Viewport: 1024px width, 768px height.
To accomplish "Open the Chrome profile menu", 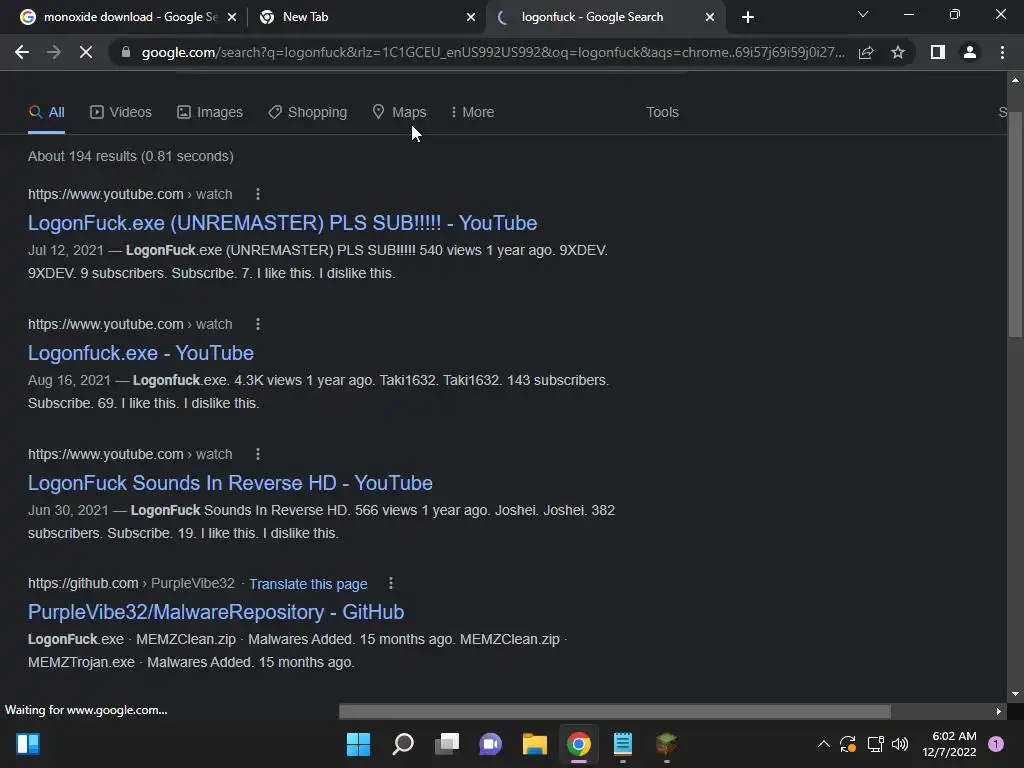I will click(970, 52).
